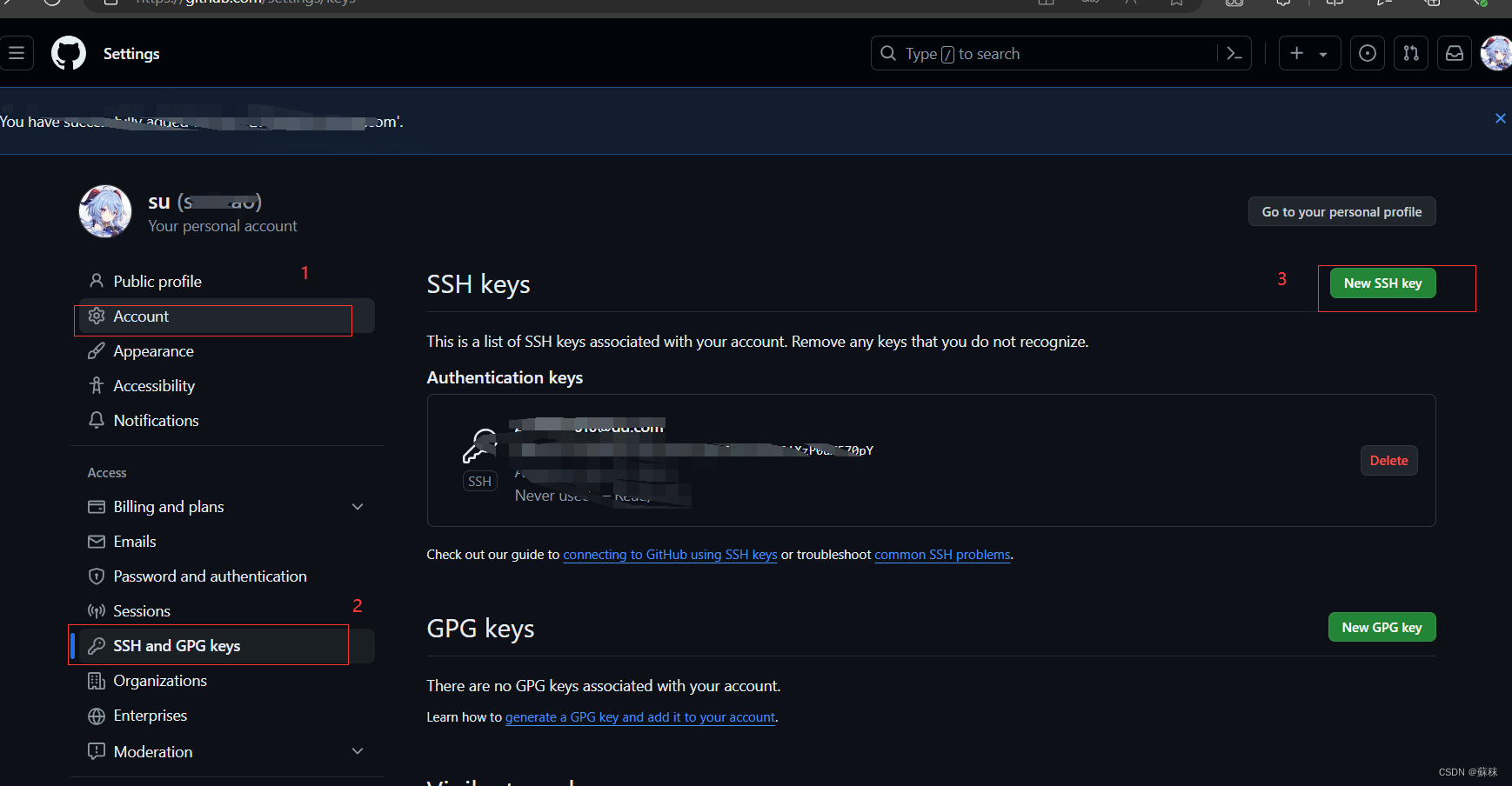Click the envelope icon next to Emails

pyautogui.click(x=97, y=542)
